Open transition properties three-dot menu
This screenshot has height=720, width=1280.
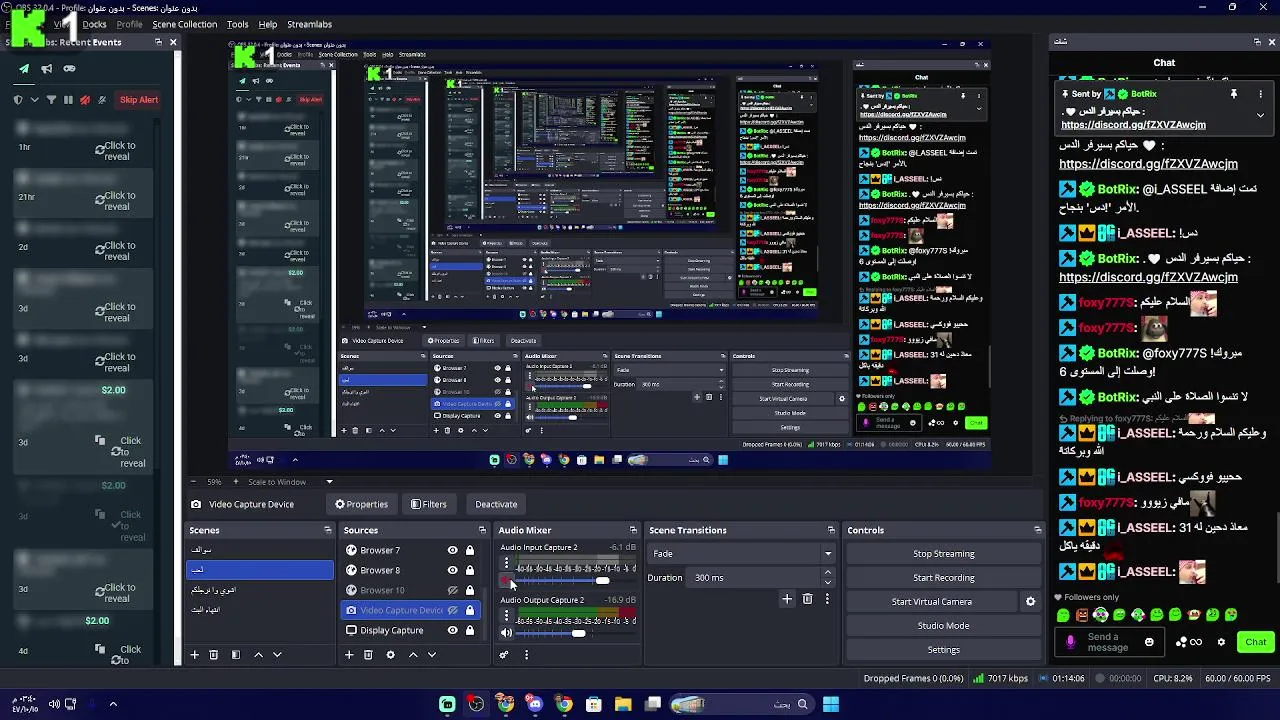(827, 599)
